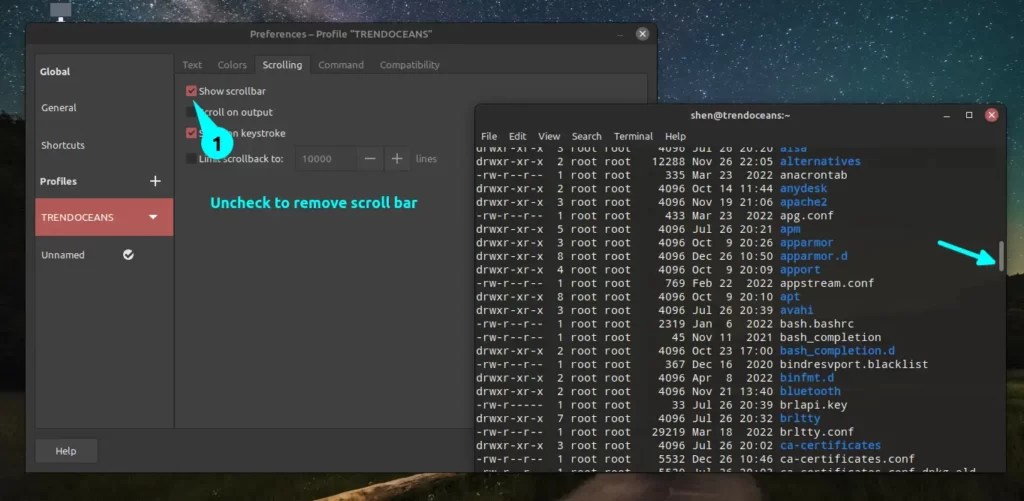Switch to the Text tab

tap(192, 65)
